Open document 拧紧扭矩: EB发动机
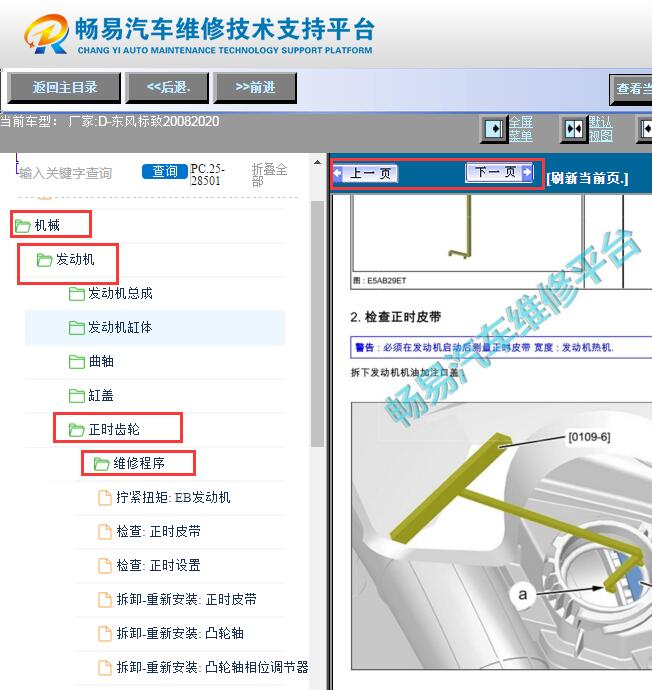This screenshot has height=690, width=652. click(173, 497)
